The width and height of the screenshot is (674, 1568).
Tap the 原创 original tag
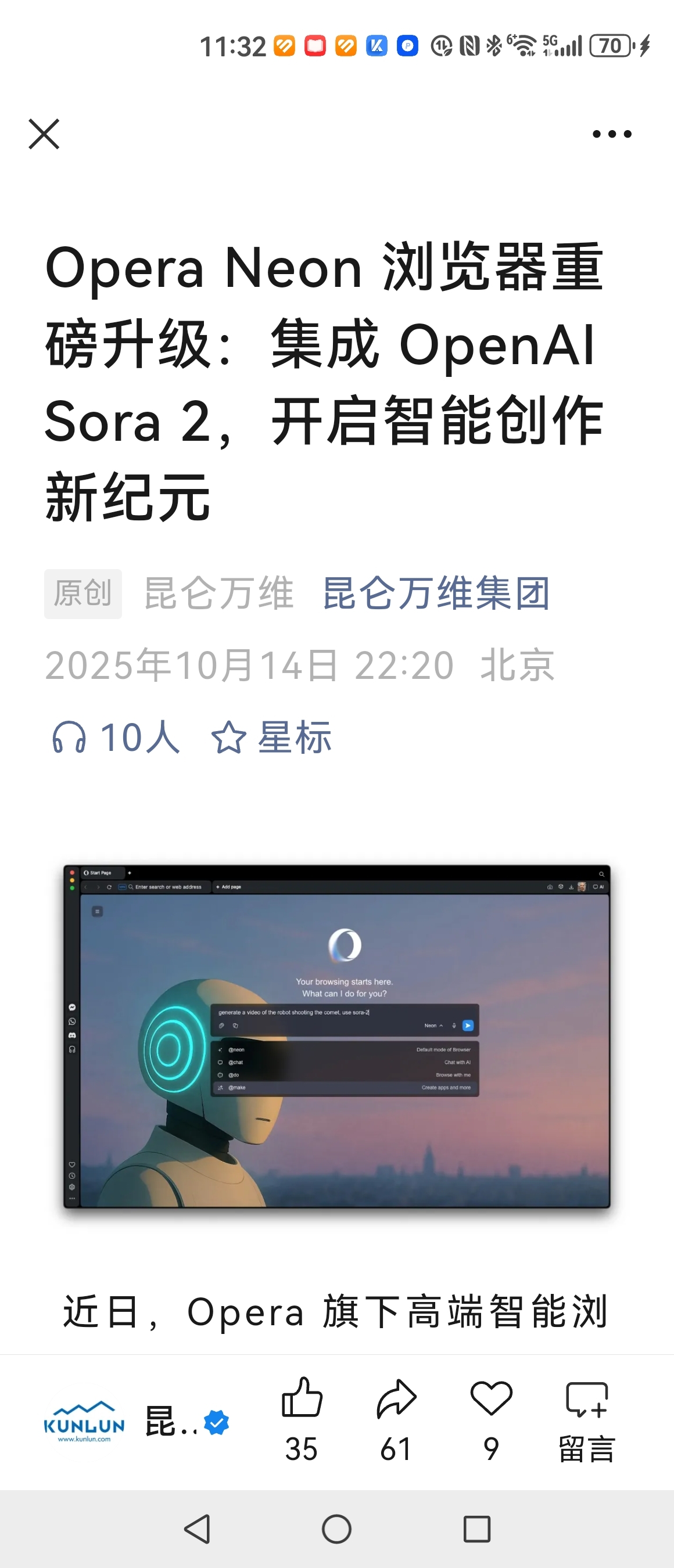(83, 594)
